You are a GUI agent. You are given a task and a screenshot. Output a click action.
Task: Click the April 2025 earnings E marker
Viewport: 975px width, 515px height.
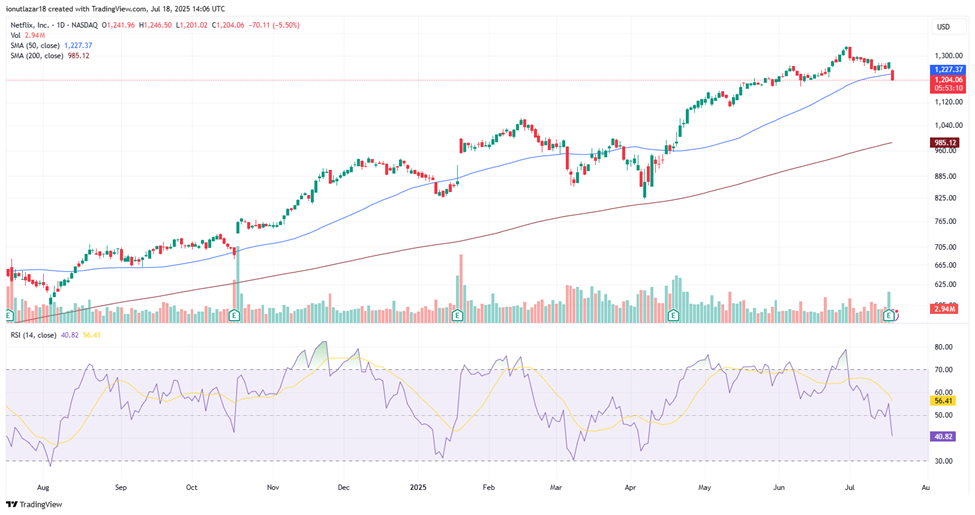(673, 316)
